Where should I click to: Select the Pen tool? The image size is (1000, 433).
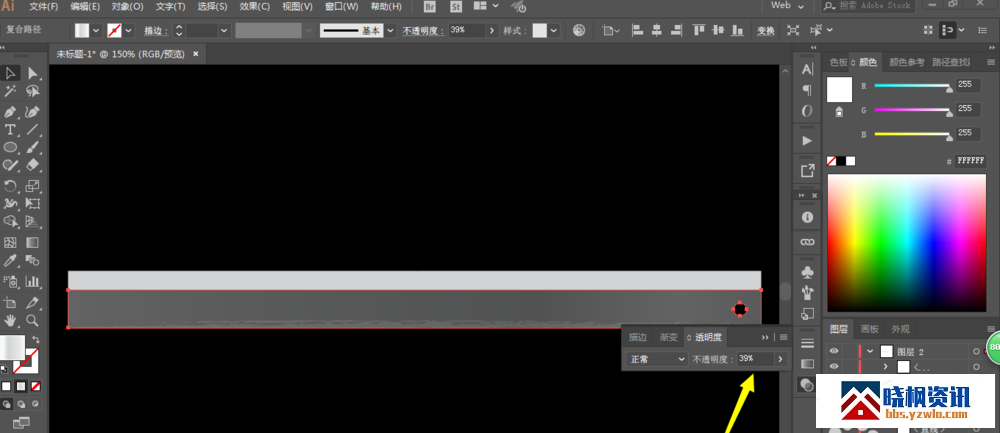11,111
